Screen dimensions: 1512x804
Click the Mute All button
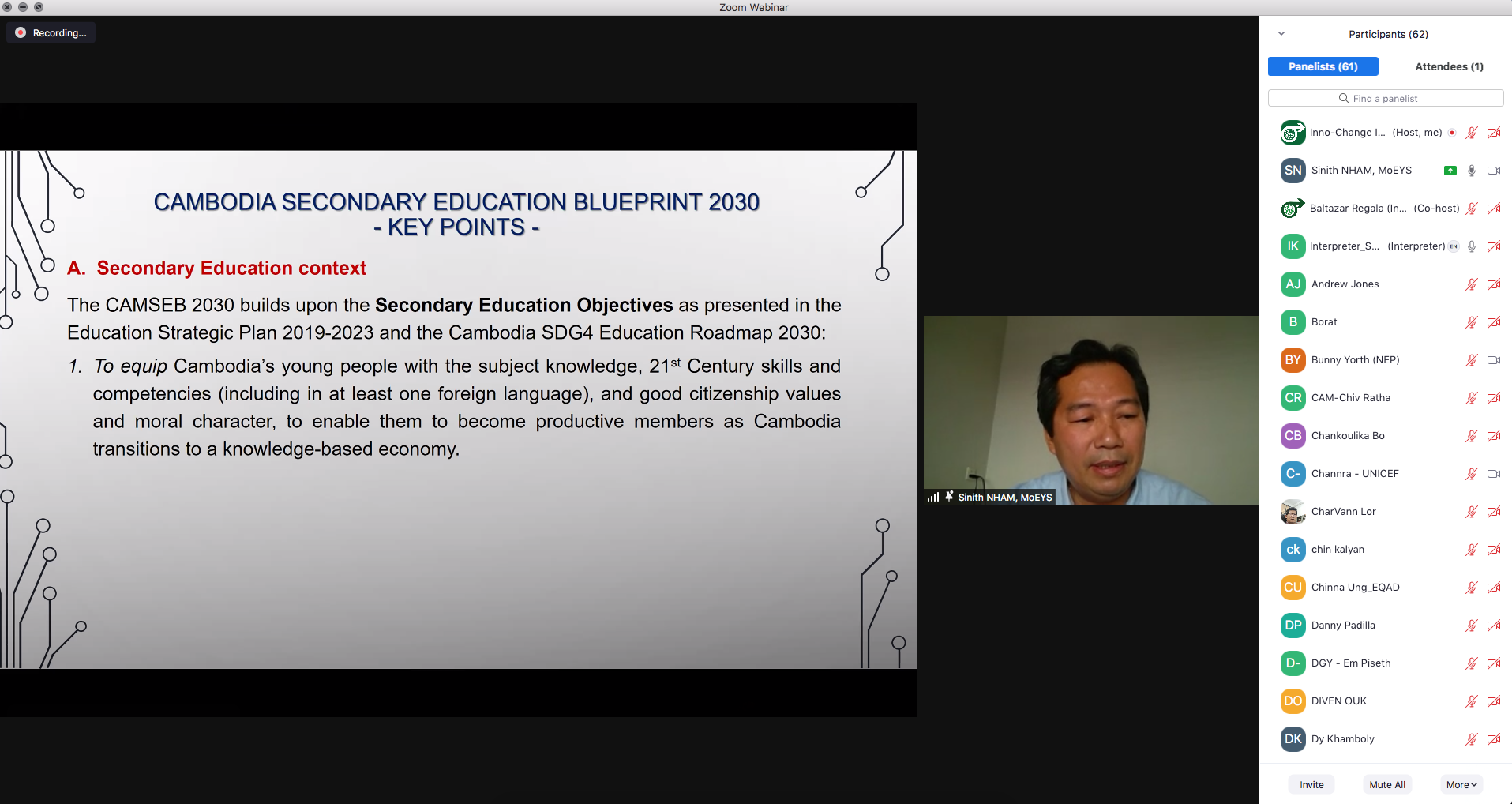(1387, 784)
